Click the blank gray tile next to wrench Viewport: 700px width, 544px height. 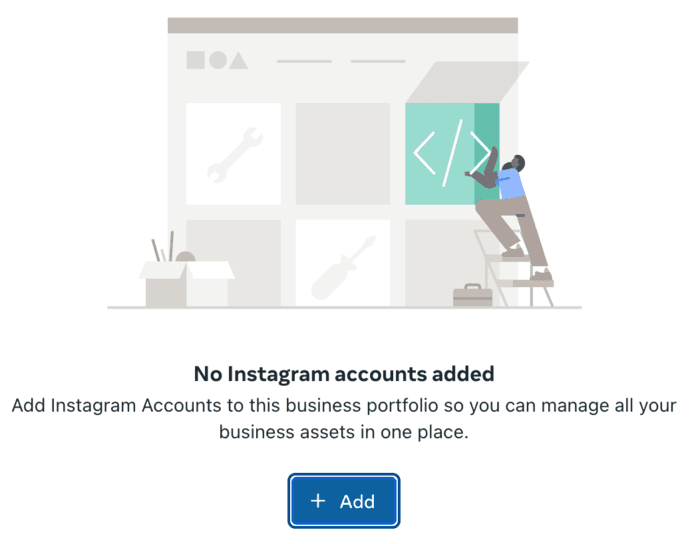click(x=342, y=153)
